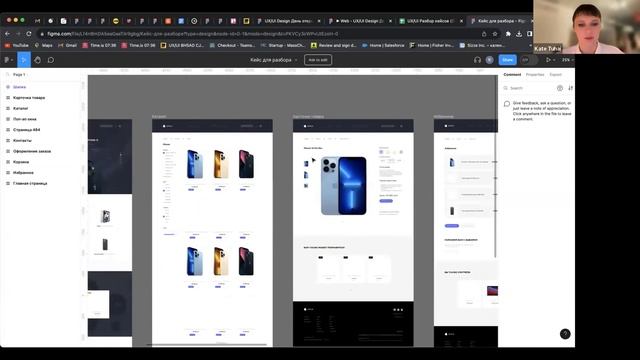Screen dimensions: 640x360
Task: Go back in browser history
Action: (x=7, y=34)
